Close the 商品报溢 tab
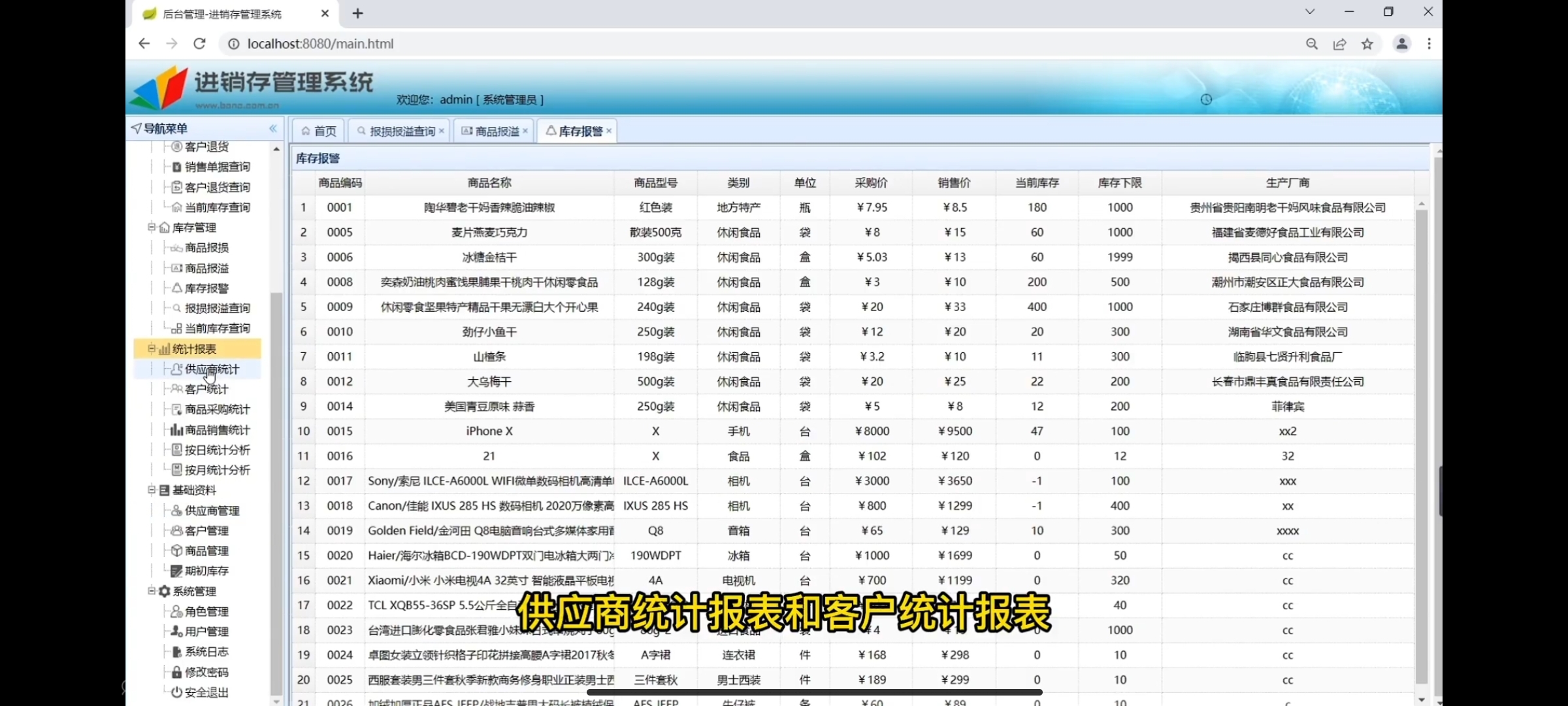 coord(525,131)
